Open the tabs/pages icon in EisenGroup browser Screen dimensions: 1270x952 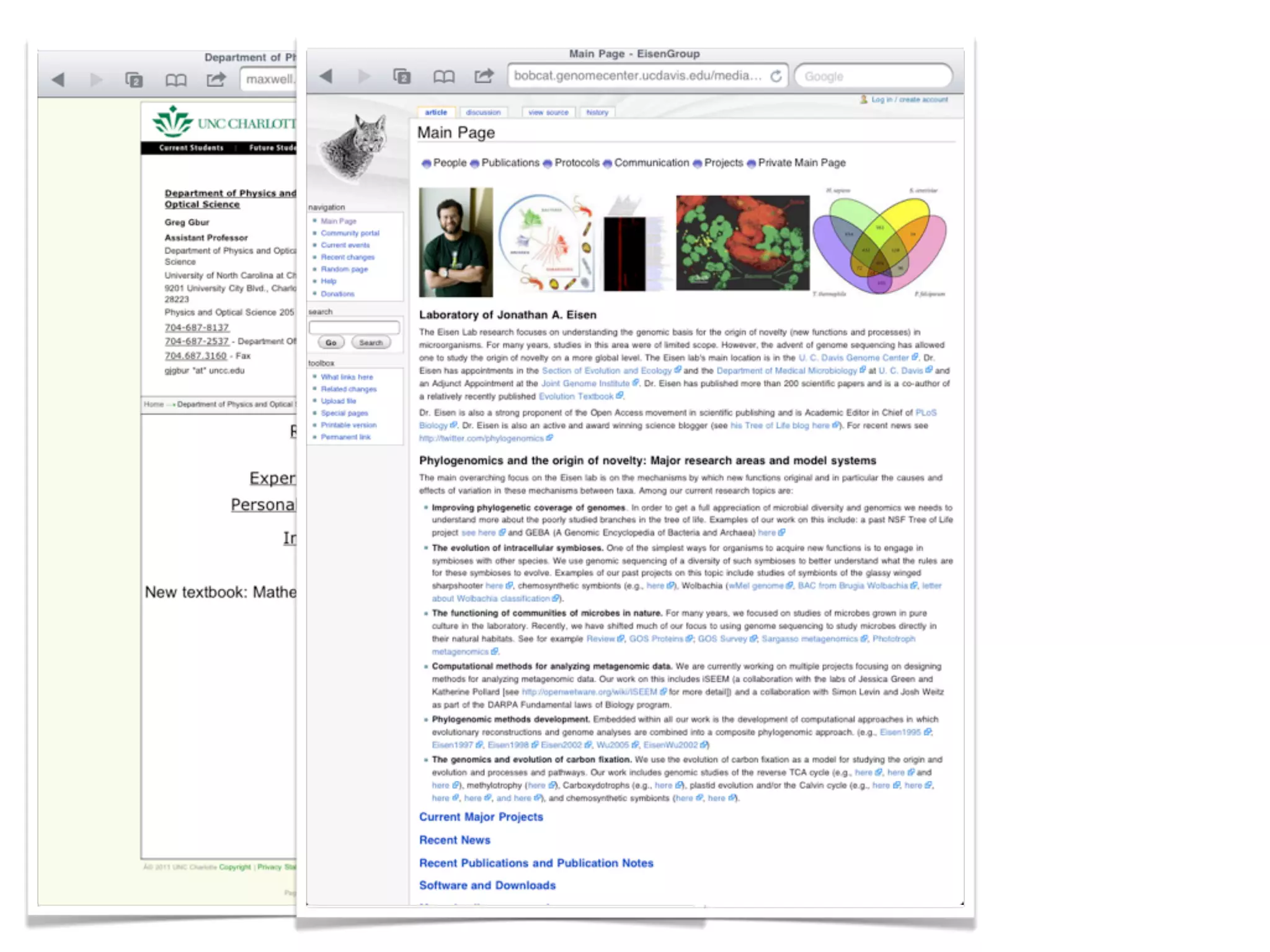coord(402,76)
